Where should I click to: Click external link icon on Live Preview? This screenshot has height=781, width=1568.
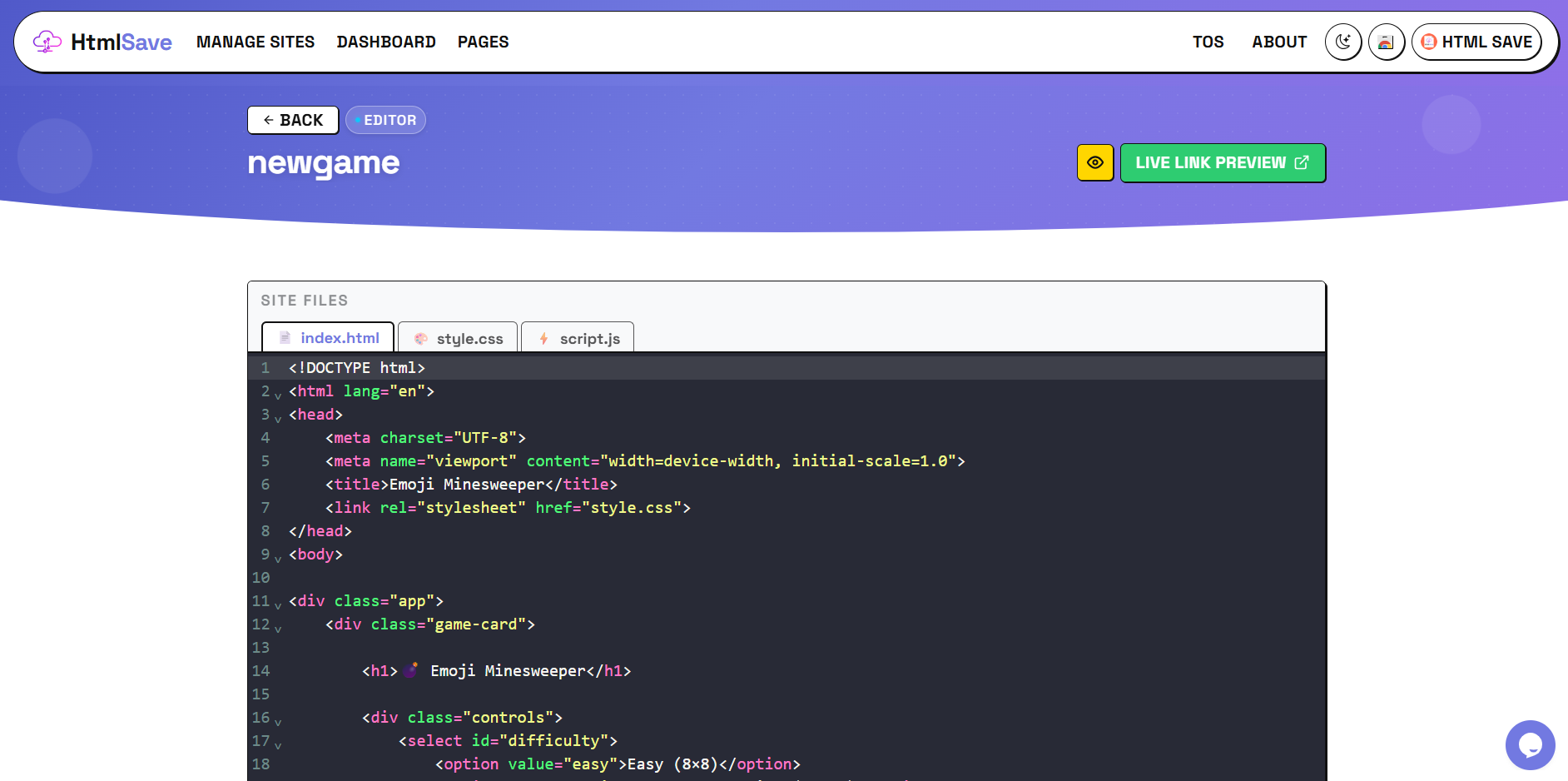1302,162
